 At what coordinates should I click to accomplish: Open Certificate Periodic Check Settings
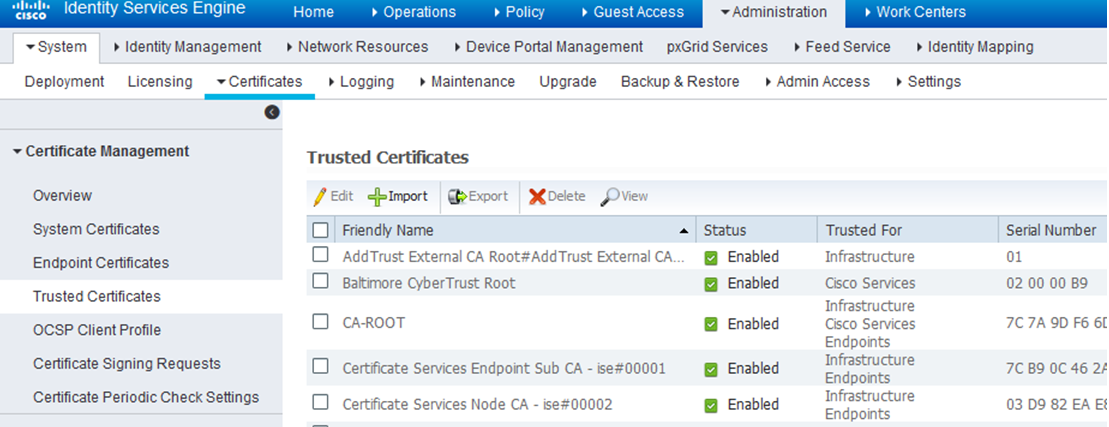[x=146, y=398]
